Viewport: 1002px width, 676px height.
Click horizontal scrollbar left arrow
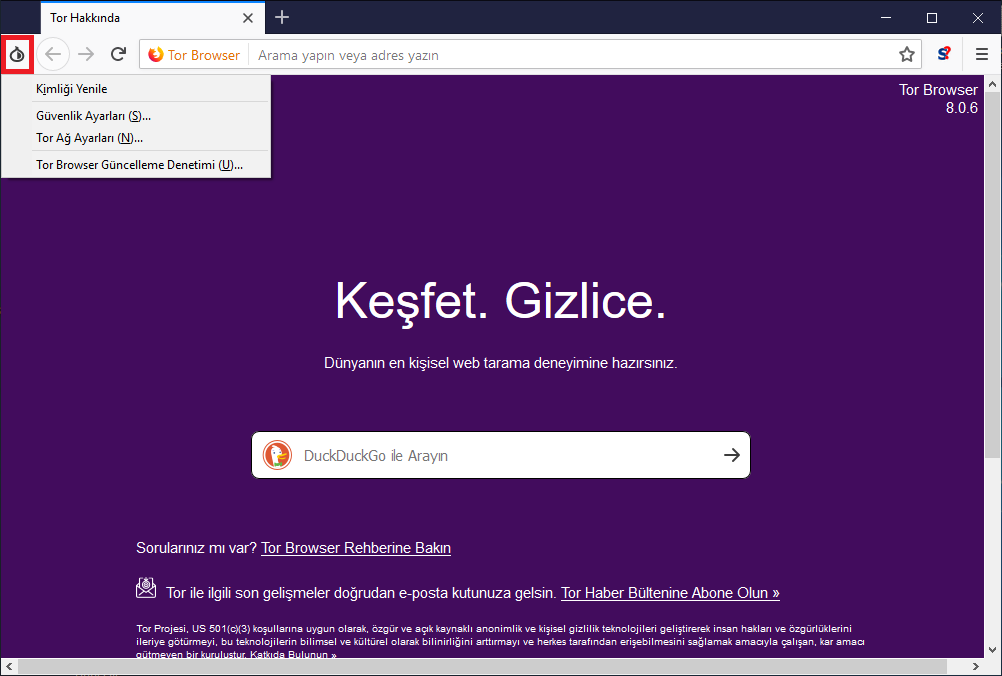[x=9, y=666]
